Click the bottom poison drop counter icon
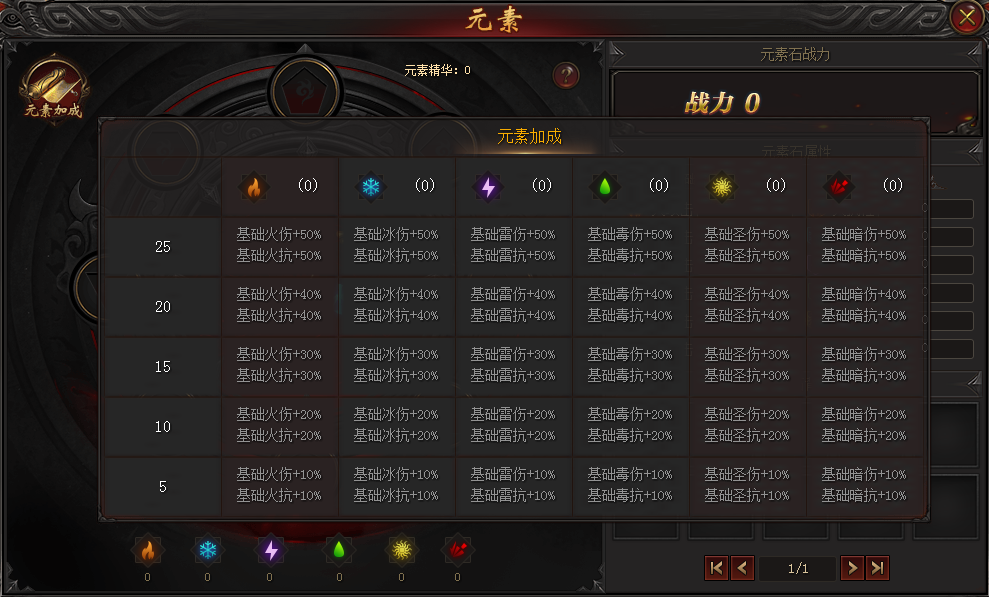This screenshot has height=597, width=989. [x=339, y=550]
